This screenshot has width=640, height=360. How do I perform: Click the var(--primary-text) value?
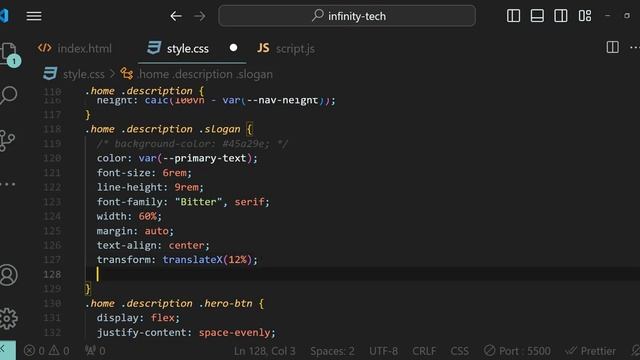click(x=195, y=158)
